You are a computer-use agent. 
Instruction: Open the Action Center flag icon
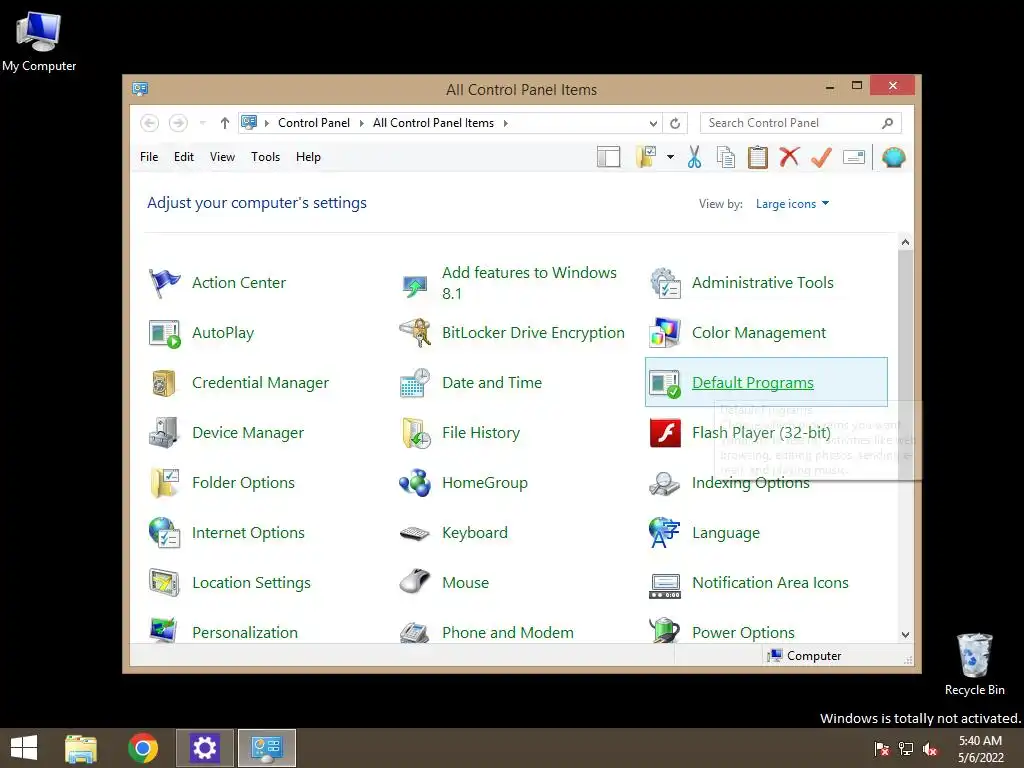point(164,283)
